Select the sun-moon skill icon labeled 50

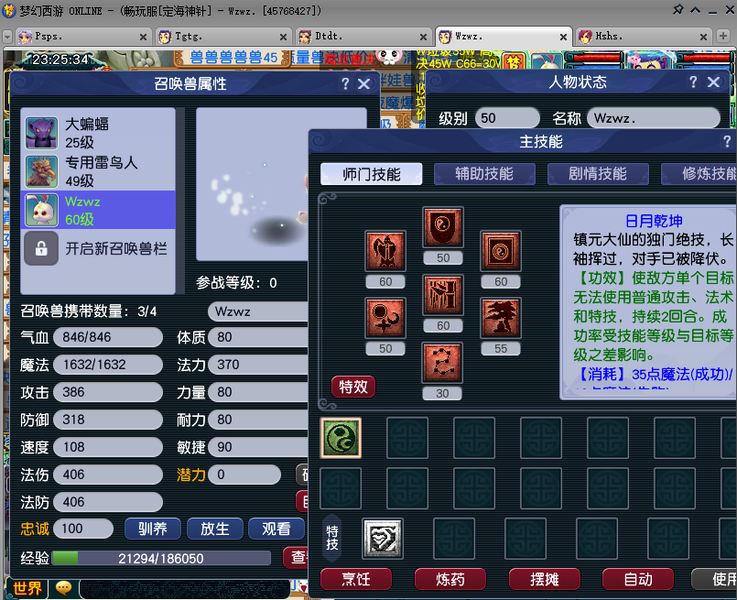coord(385,318)
